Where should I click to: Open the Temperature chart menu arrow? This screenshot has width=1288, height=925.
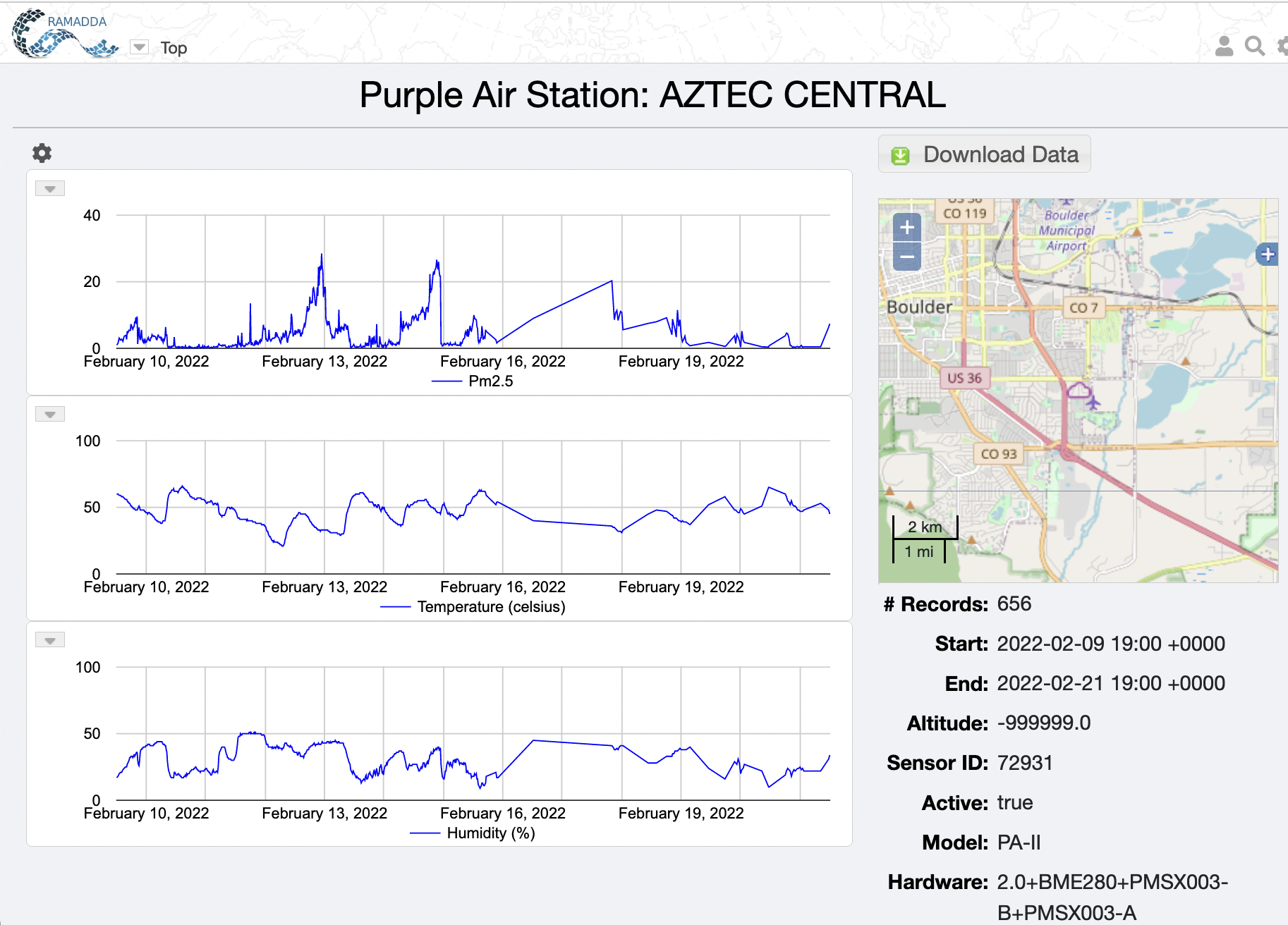(x=50, y=414)
